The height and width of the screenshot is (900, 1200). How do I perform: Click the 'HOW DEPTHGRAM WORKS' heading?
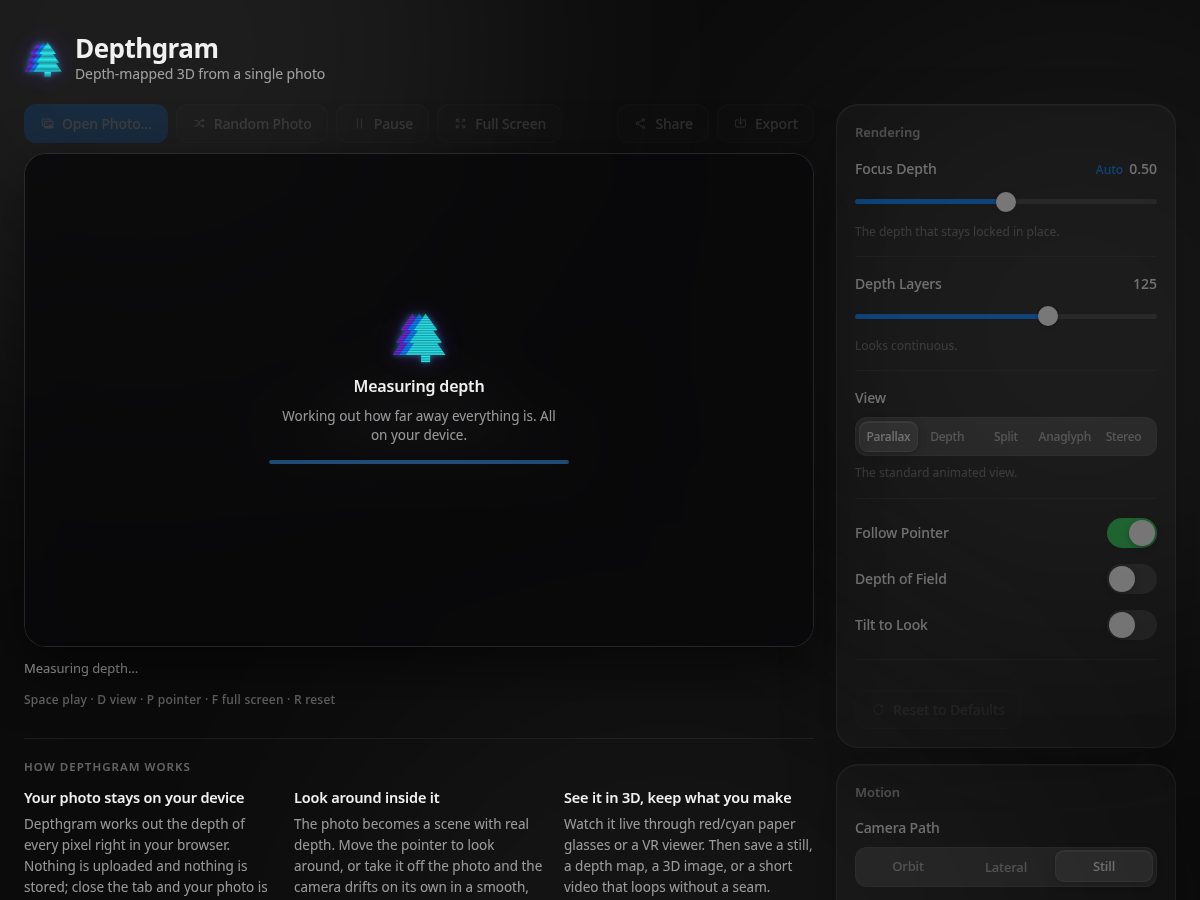(107, 767)
